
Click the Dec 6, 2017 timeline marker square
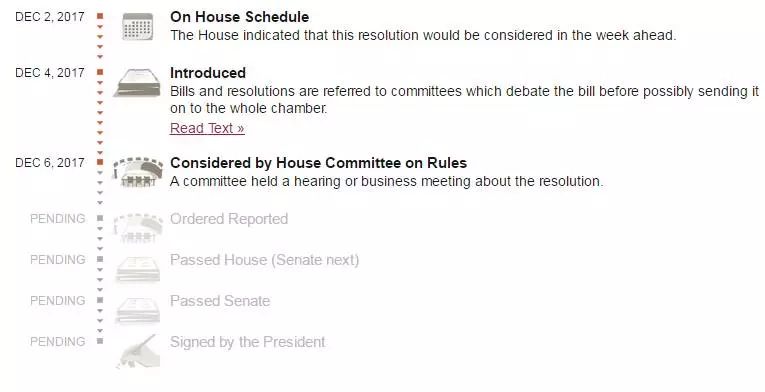[100, 162]
